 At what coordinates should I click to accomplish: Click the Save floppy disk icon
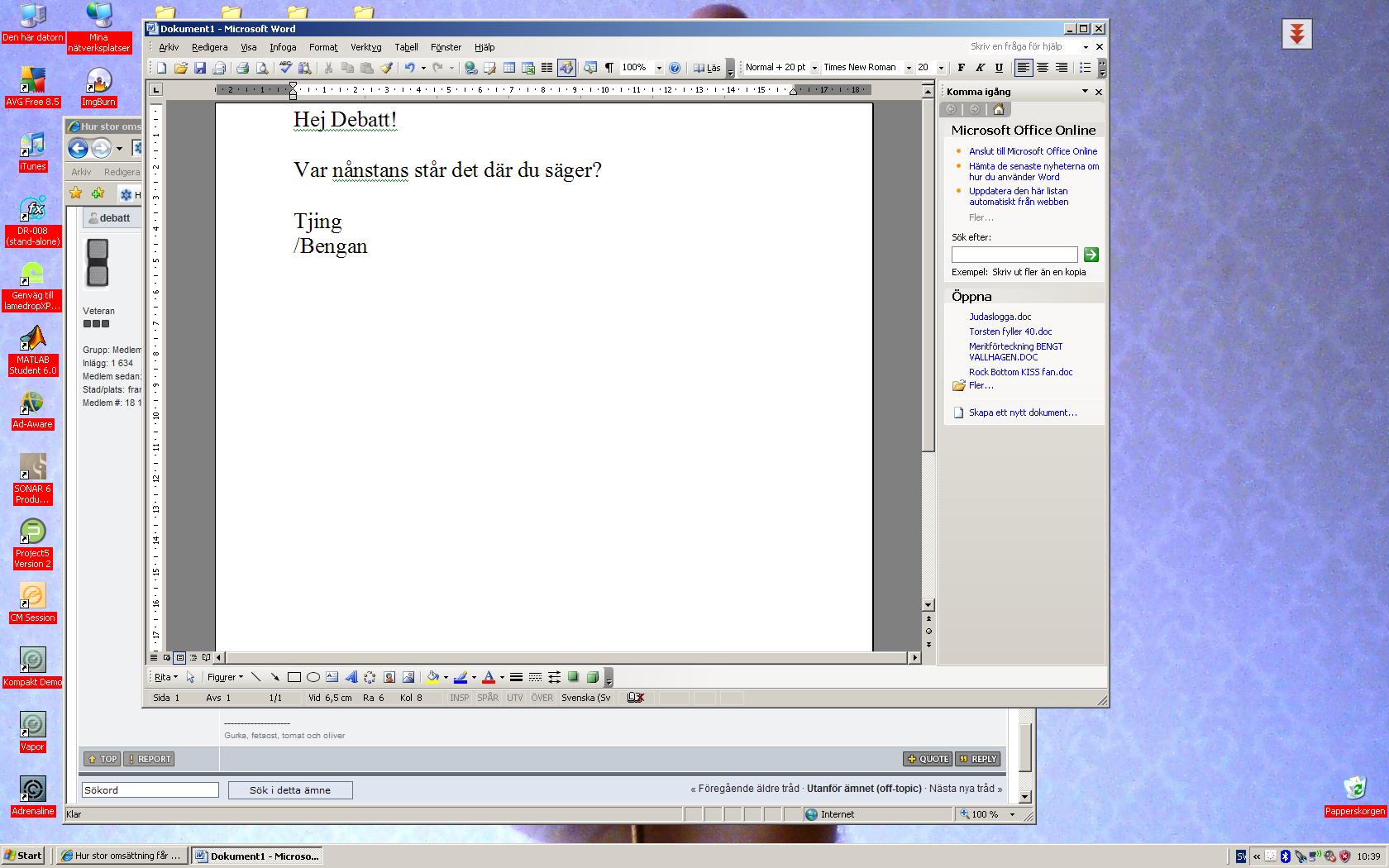pos(200,68)
